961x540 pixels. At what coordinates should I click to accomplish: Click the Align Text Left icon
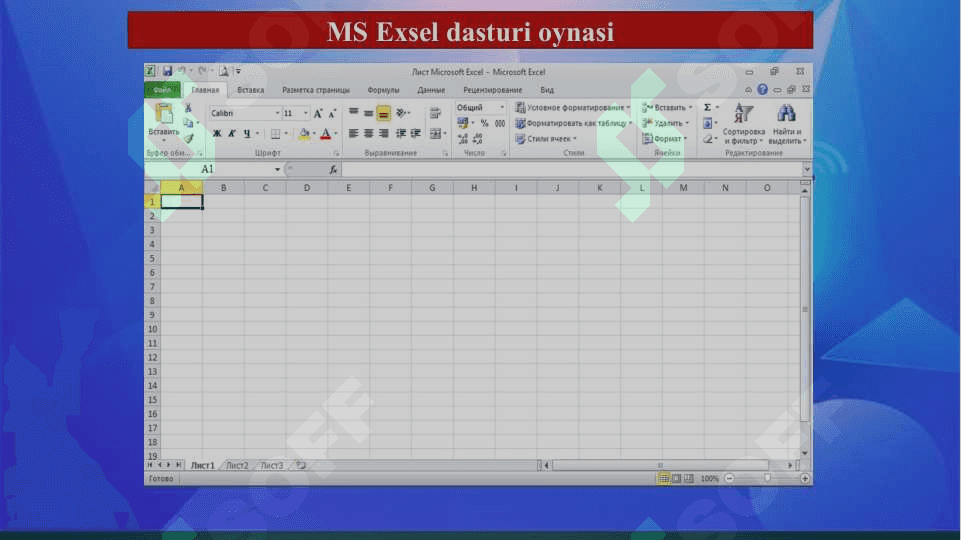pos(354,133)
